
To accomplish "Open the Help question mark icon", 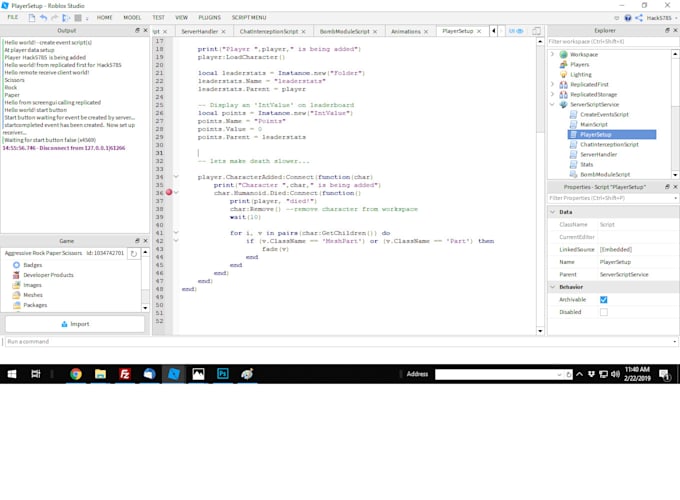I will click(628, 18).
